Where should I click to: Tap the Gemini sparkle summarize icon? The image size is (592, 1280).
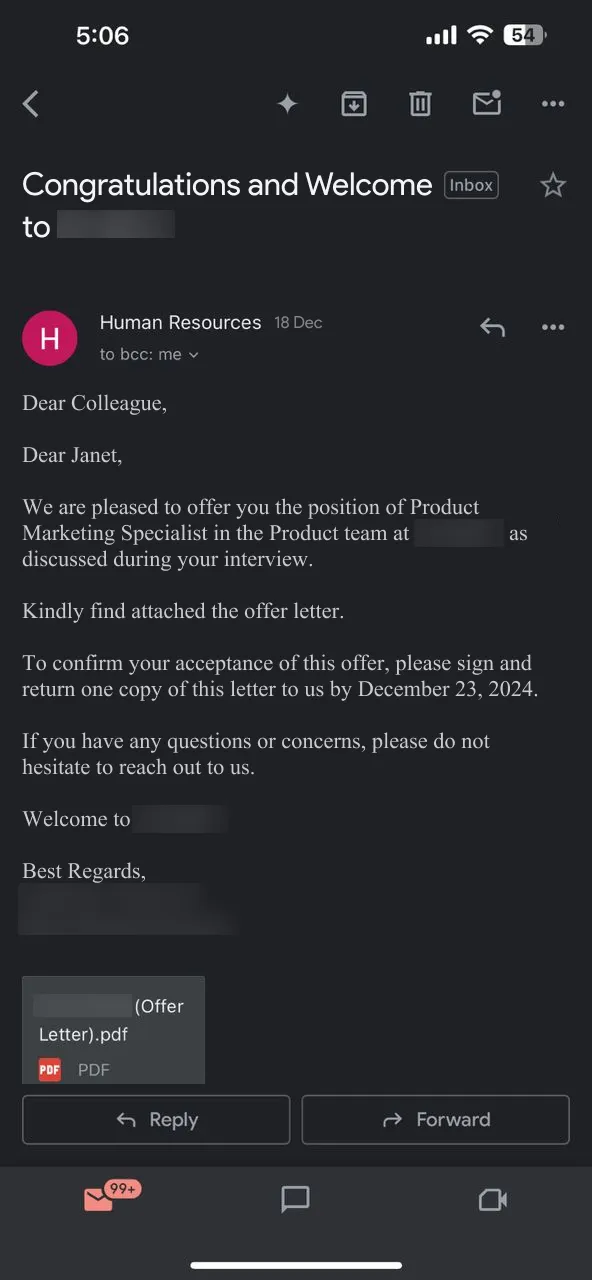click(x=287, y=103)
